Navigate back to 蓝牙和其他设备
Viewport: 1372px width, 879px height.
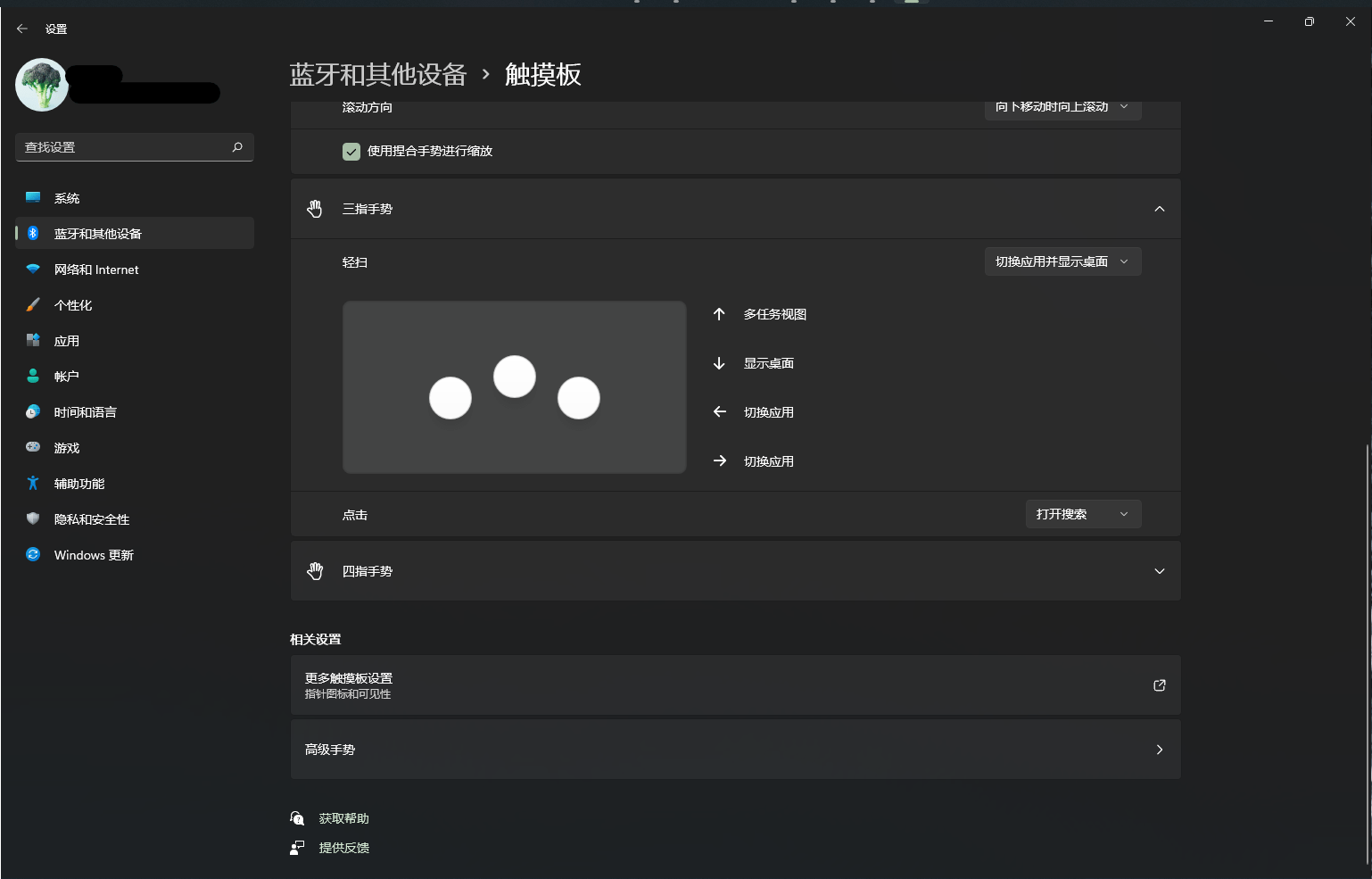pyautogui.click(x=377, y=75)
